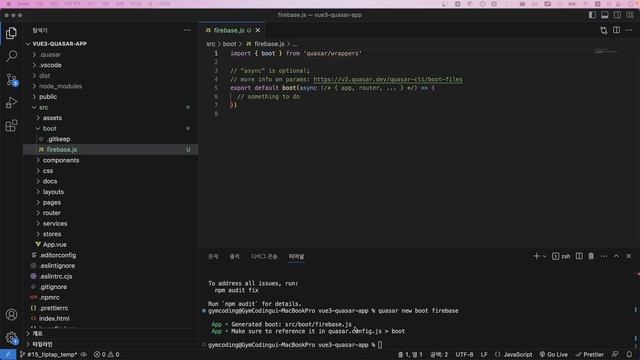
Task: Open terminal panel more actions ellipsis
Action: tap(604, 256)
